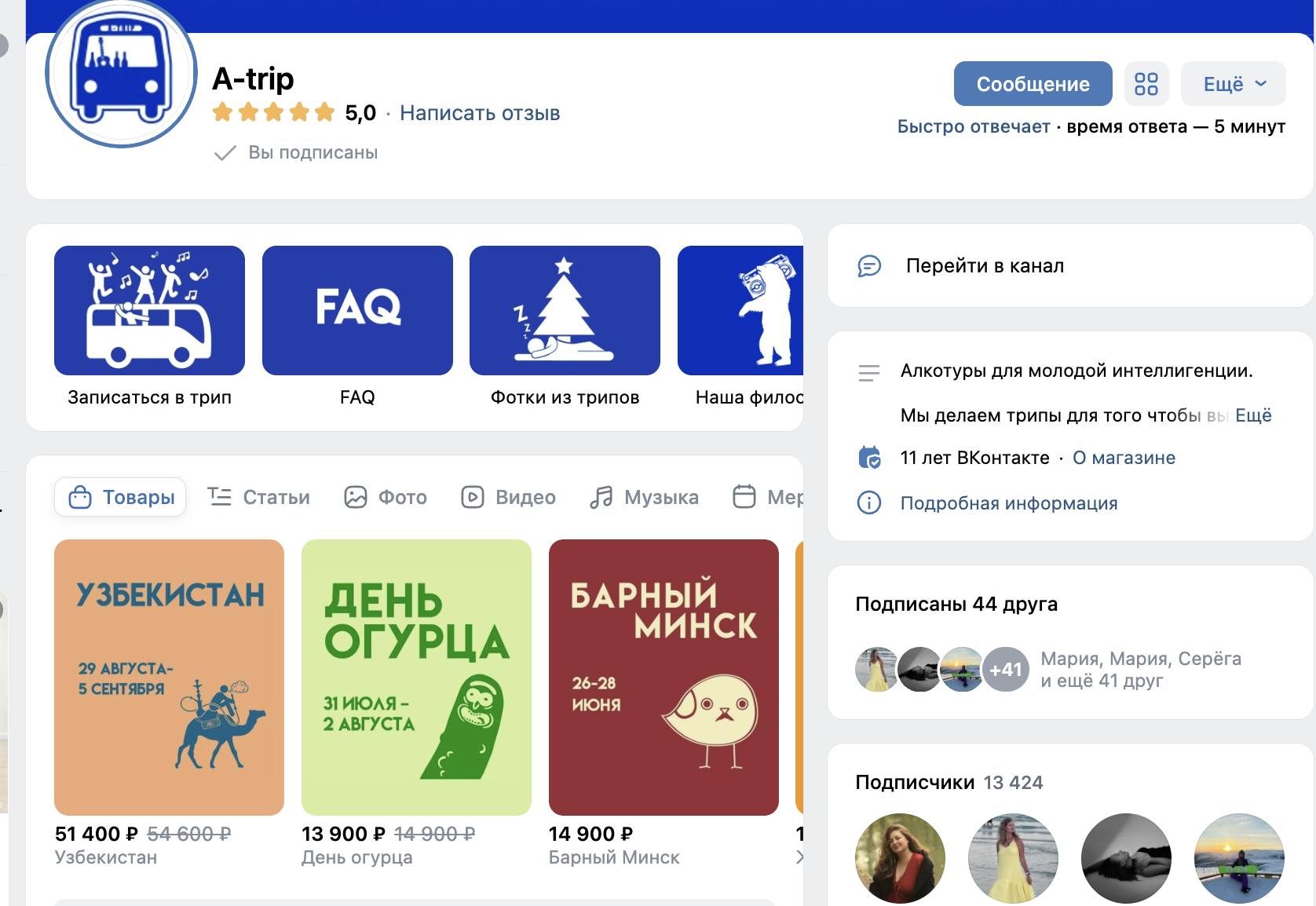This screenshot has width=1316, height=906.
Task: Click 11 лет ВКонтакте text
Action: [x=974, y=458]
